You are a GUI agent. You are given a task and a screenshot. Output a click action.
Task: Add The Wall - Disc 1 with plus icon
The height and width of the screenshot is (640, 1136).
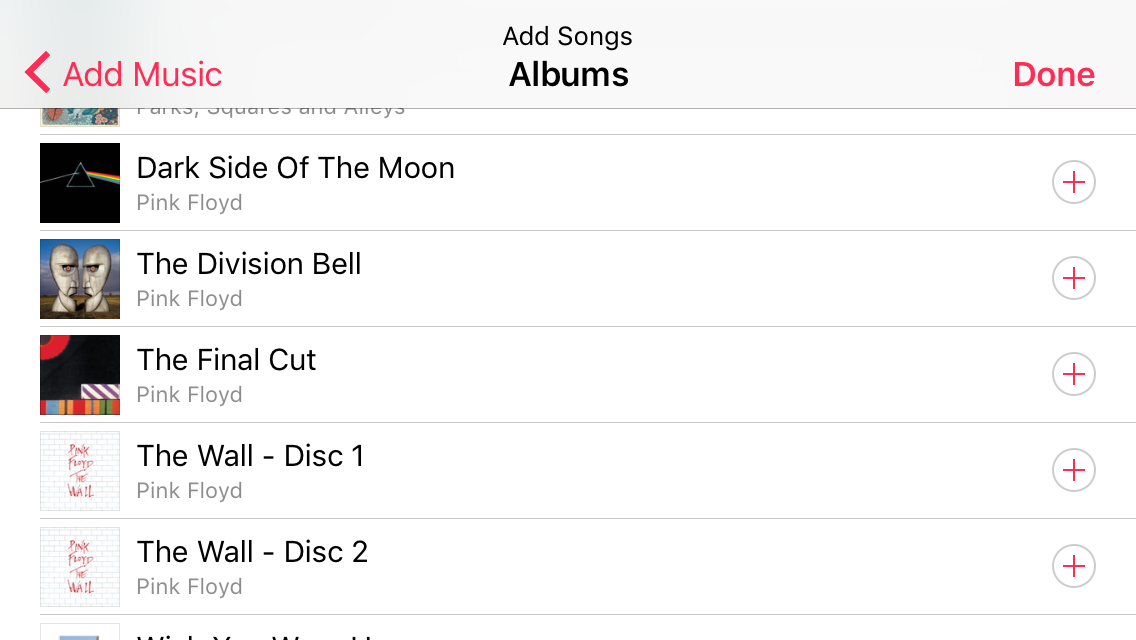point(1073,470)
